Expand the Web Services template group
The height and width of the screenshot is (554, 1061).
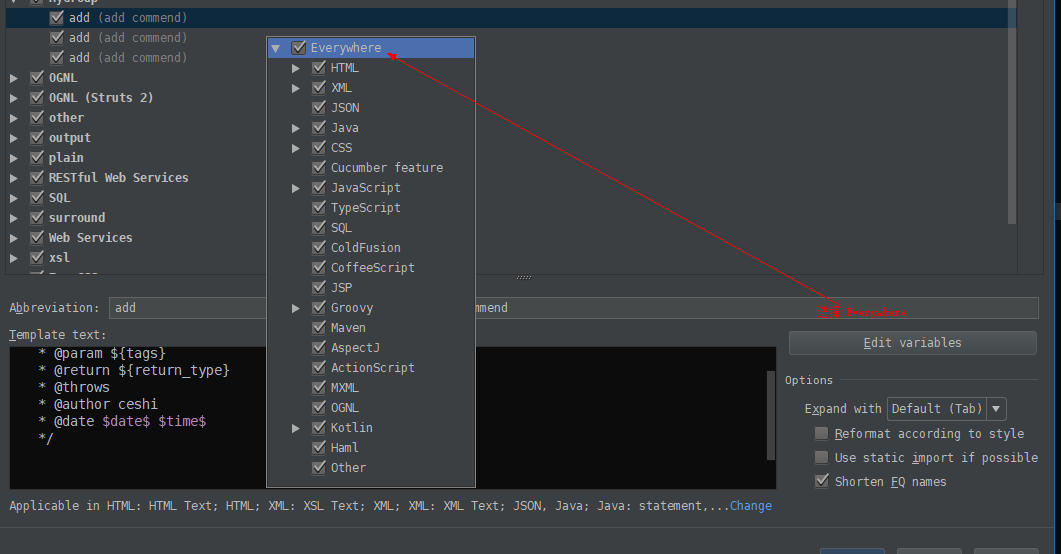(x=14, y=238)
